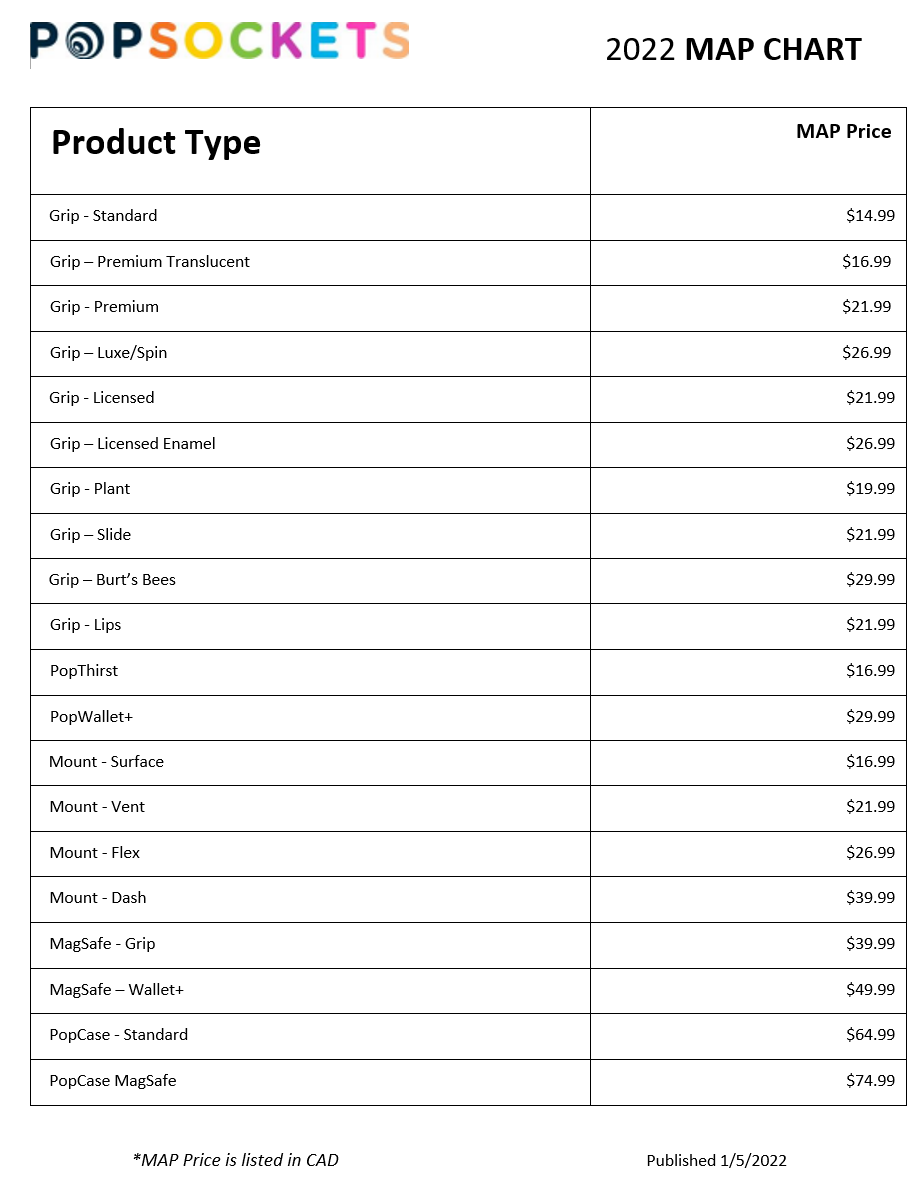This screenshot has height=1188, width=923.
Task: Click the Product Type column header
Action: click(x=156, y=143)
